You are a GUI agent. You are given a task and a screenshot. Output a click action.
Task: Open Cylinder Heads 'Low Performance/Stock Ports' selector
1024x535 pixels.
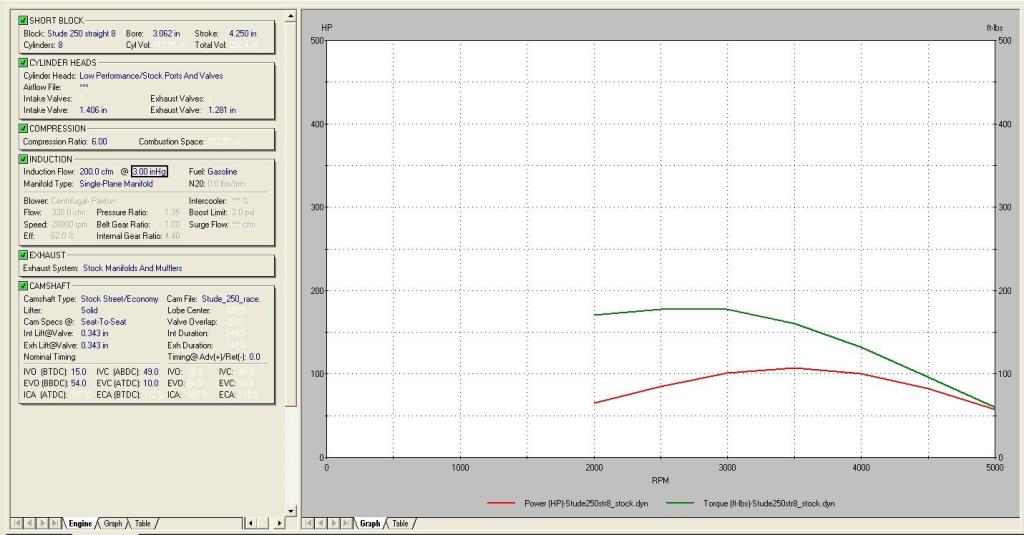tap(151, 76)
